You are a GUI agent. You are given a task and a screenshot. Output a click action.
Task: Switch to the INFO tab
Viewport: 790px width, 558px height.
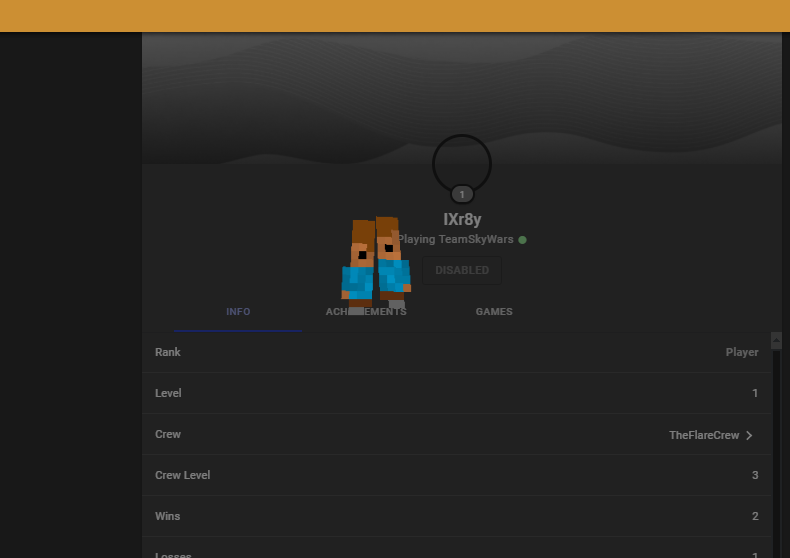click(x=238, y=312)
